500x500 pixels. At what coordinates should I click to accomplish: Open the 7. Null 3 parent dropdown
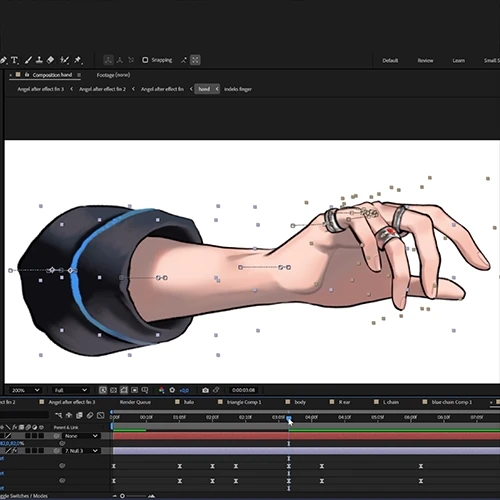[x=81, y=451]
